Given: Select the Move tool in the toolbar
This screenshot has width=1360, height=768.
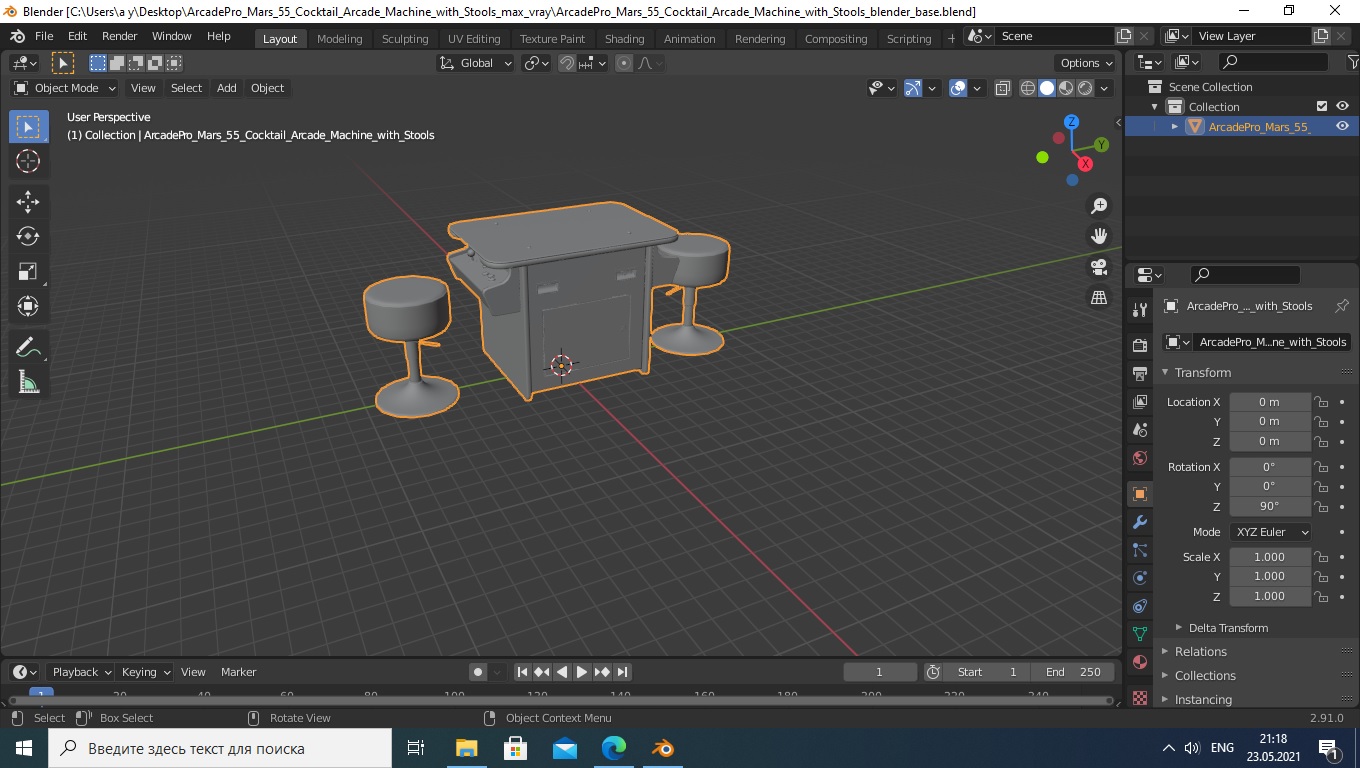Looking at the screenshot, I should click(x=28, y=201).
